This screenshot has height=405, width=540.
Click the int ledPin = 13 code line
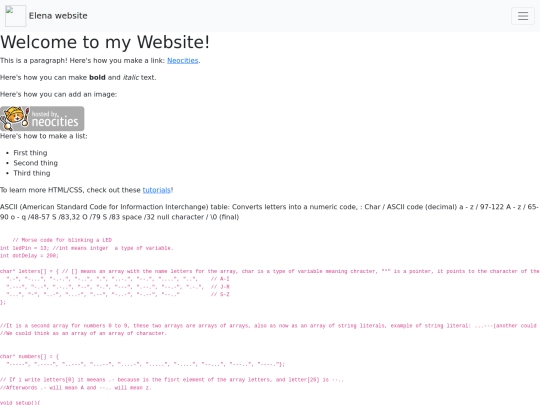point(87,248)
